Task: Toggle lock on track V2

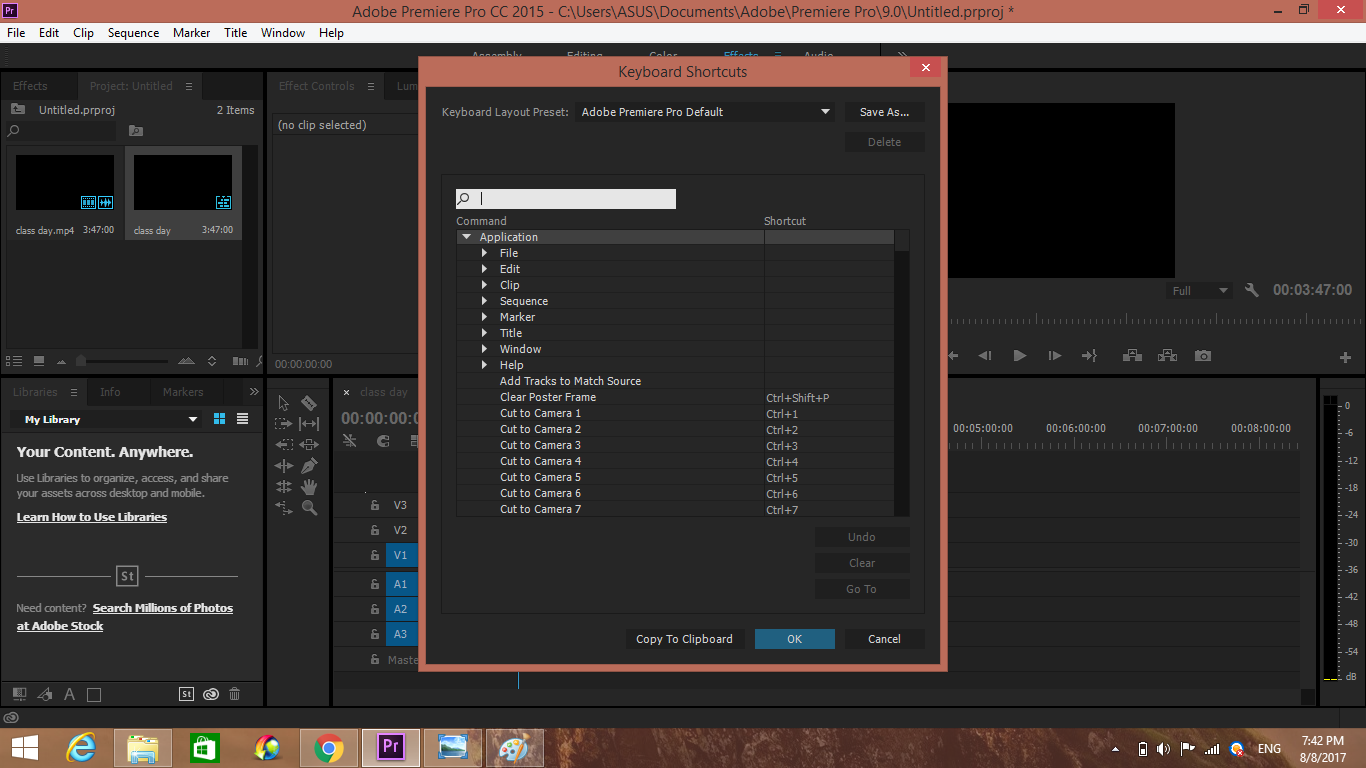Action: pos(375,531)
